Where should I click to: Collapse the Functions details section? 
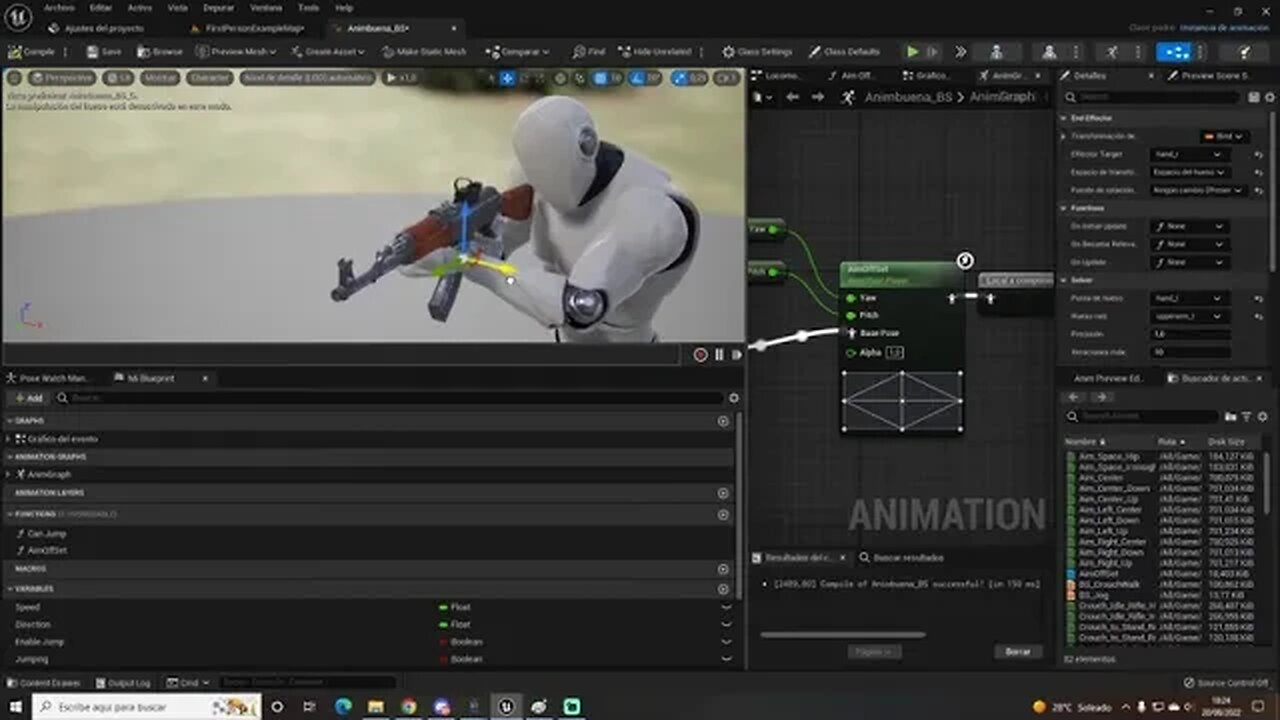click(x=1064, y=208)
